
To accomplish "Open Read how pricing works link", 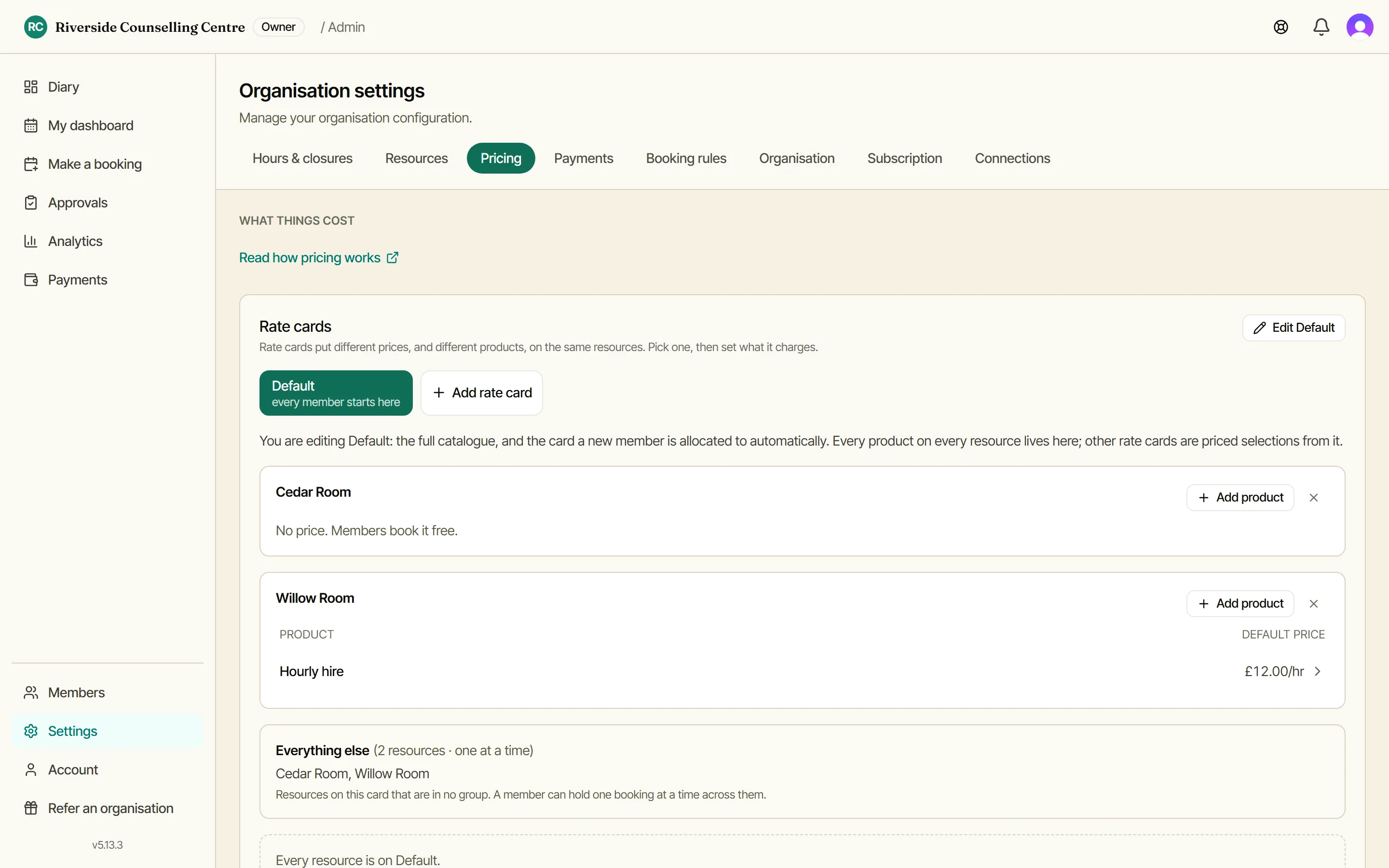I will [318, 258].
